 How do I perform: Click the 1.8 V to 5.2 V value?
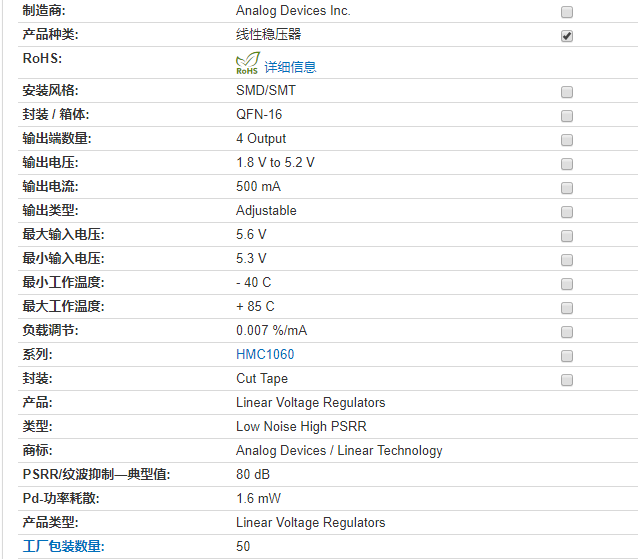(x=275, y=163)
